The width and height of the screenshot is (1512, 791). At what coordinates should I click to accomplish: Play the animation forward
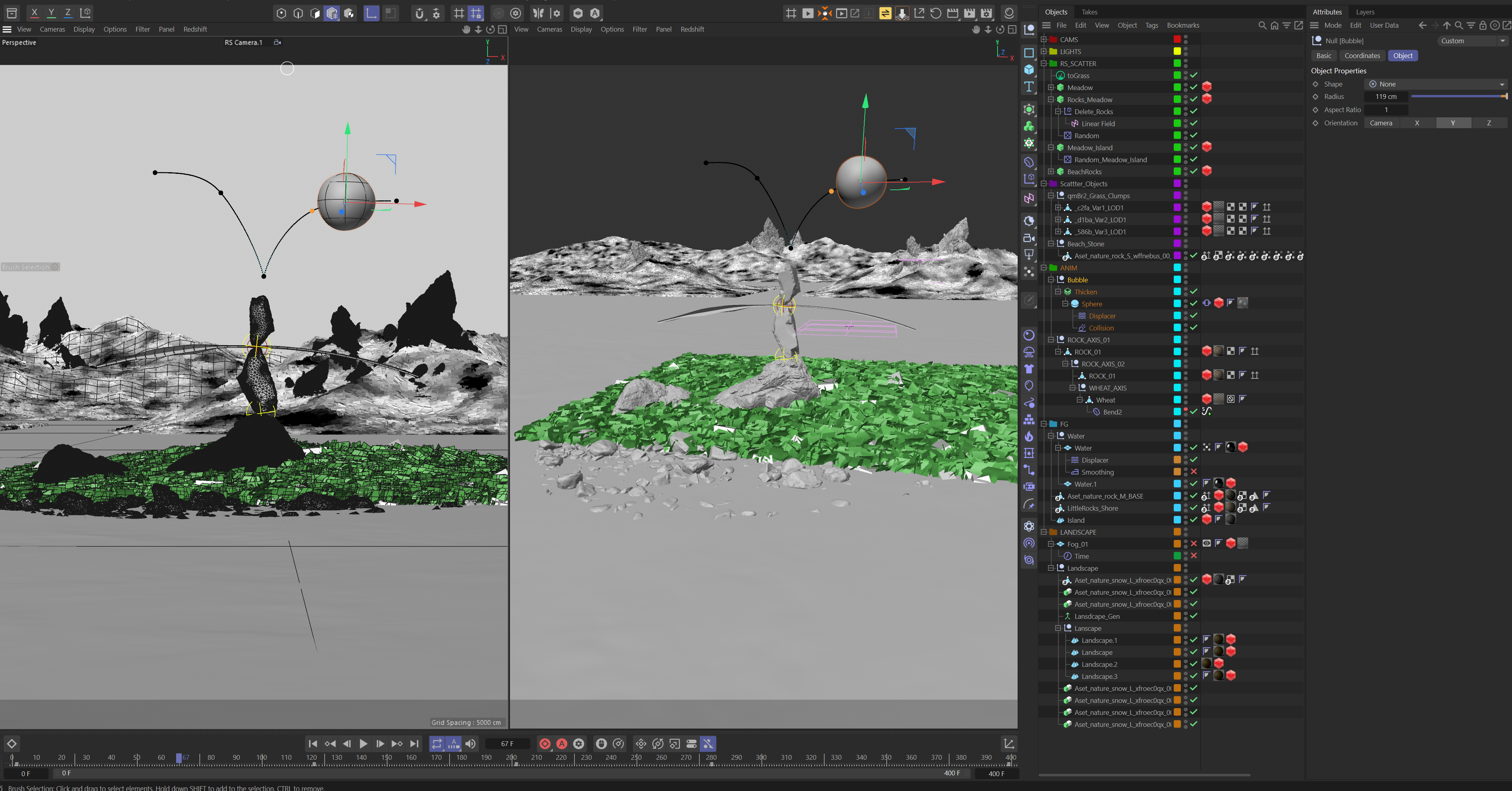(x=363, y=743)
